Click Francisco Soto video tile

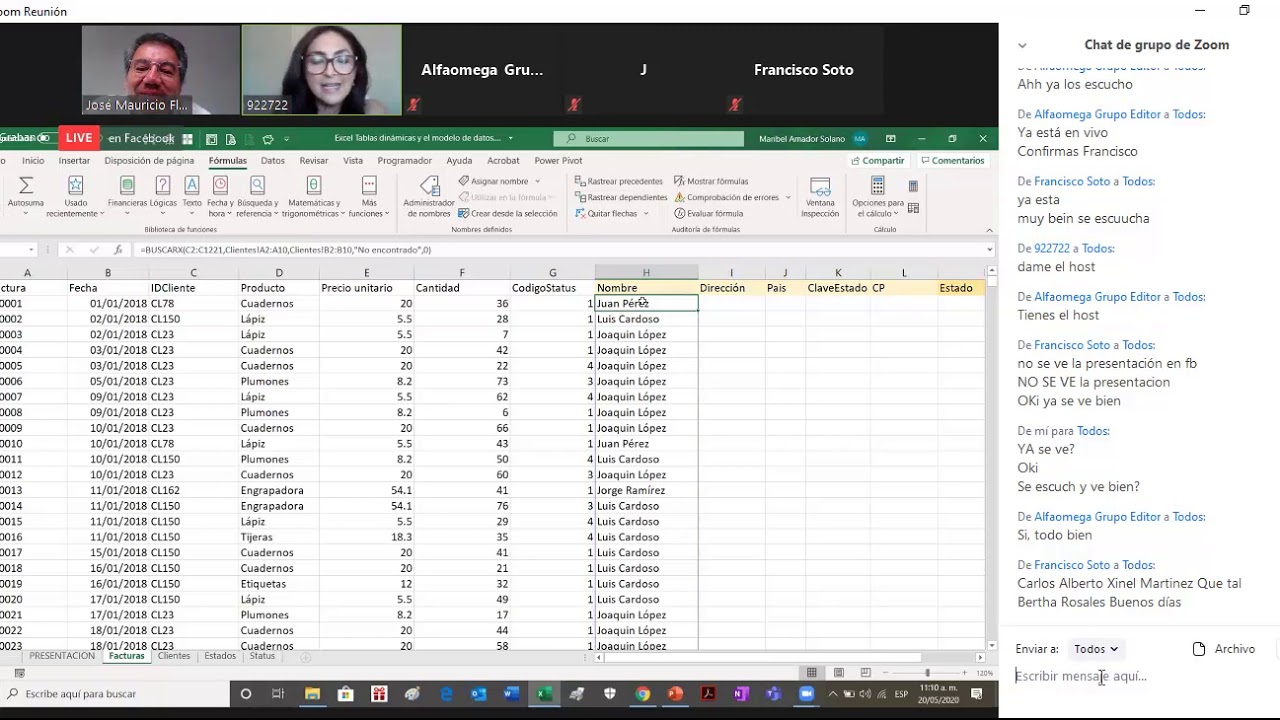(x=803, y=70)
